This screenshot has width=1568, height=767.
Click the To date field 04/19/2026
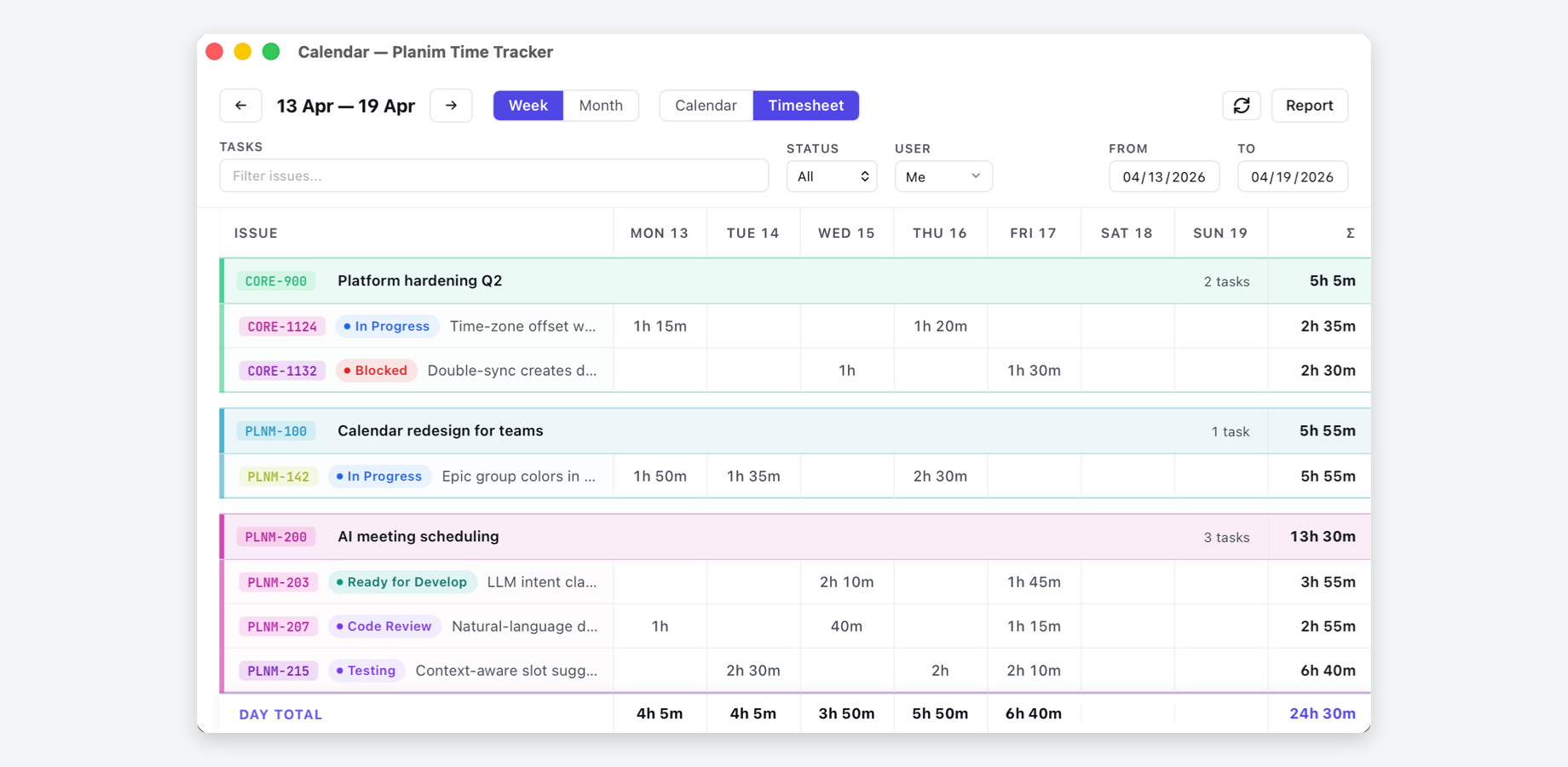click(x=1293, y=177)
